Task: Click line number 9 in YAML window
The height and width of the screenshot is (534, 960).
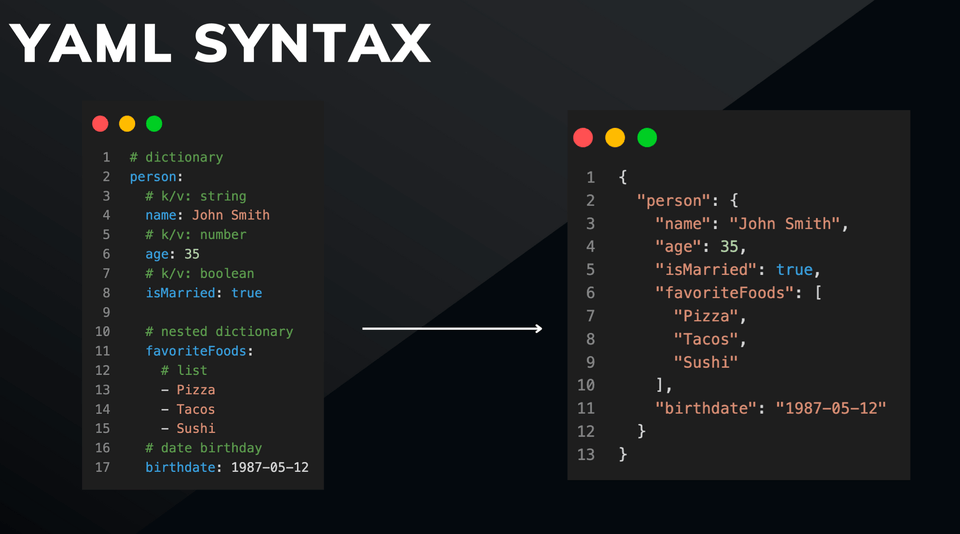Action: pyautogui.click(x=106, y=312)
